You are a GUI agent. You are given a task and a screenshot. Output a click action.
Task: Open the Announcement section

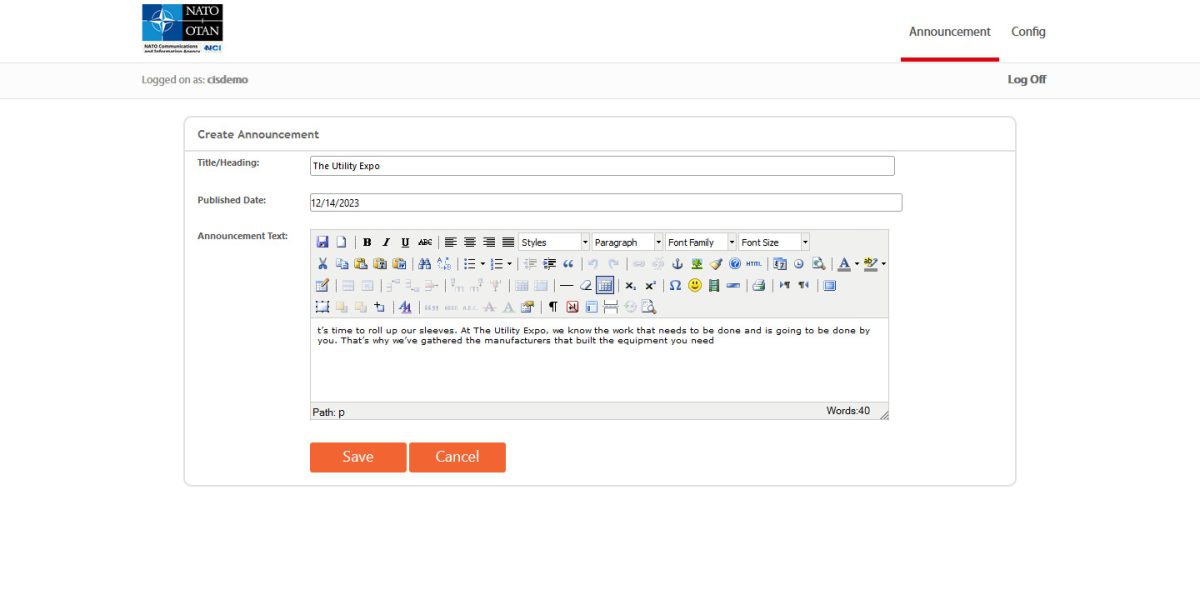click(949, 31)
